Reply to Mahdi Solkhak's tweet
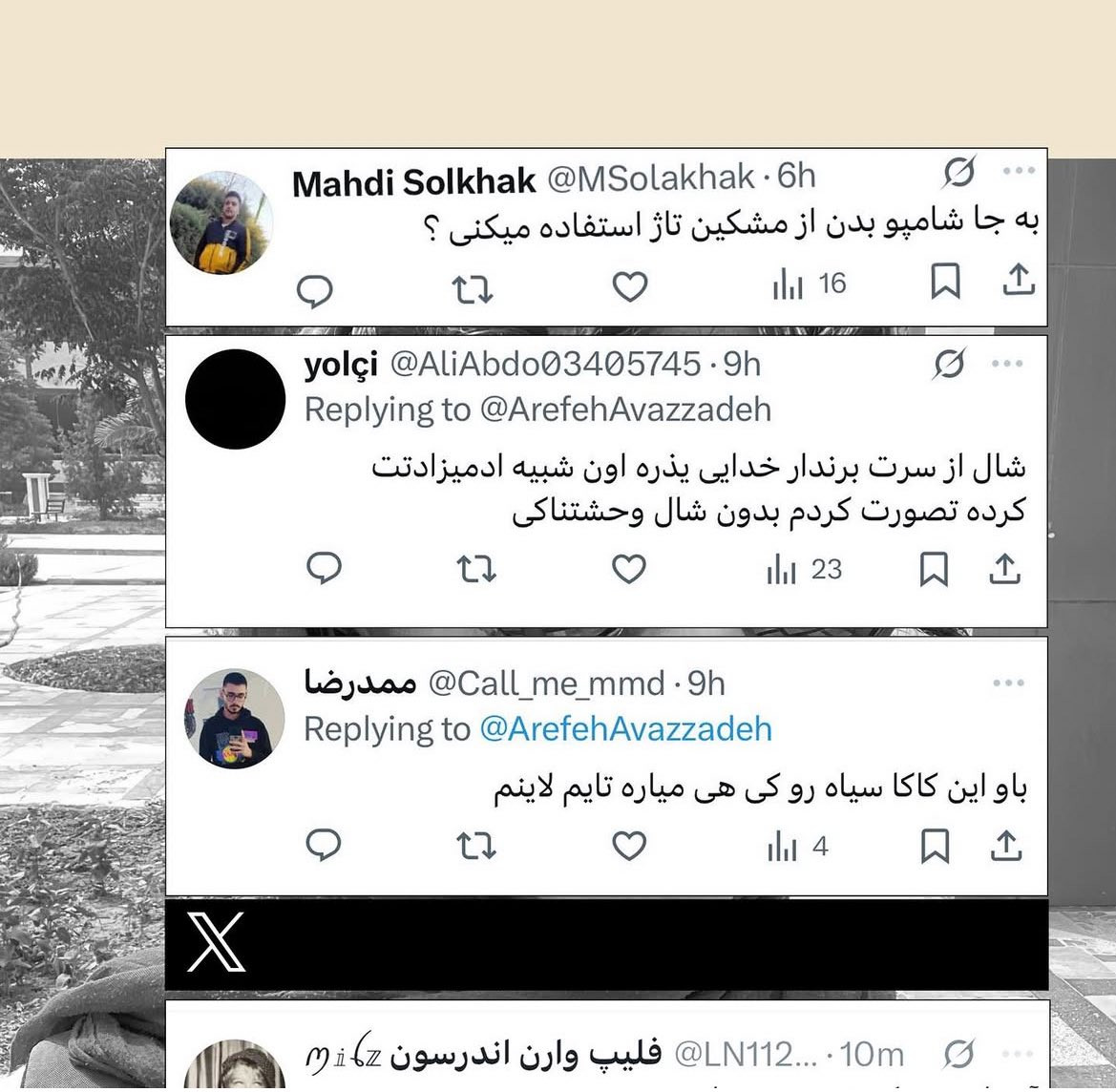This screenshot has width=1116, height=1092. 315,290
